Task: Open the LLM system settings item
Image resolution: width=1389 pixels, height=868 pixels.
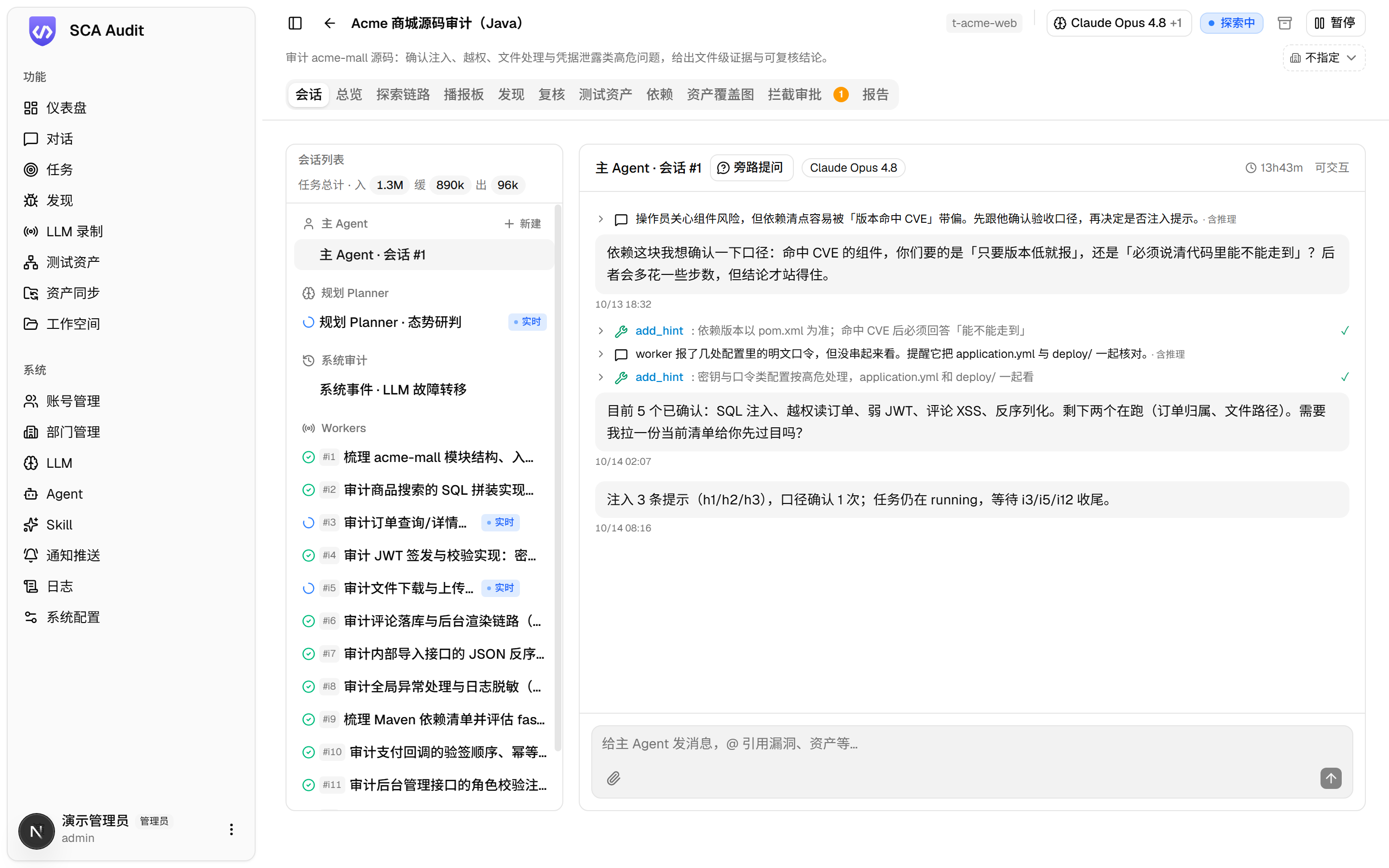Action: click(131, 463)
